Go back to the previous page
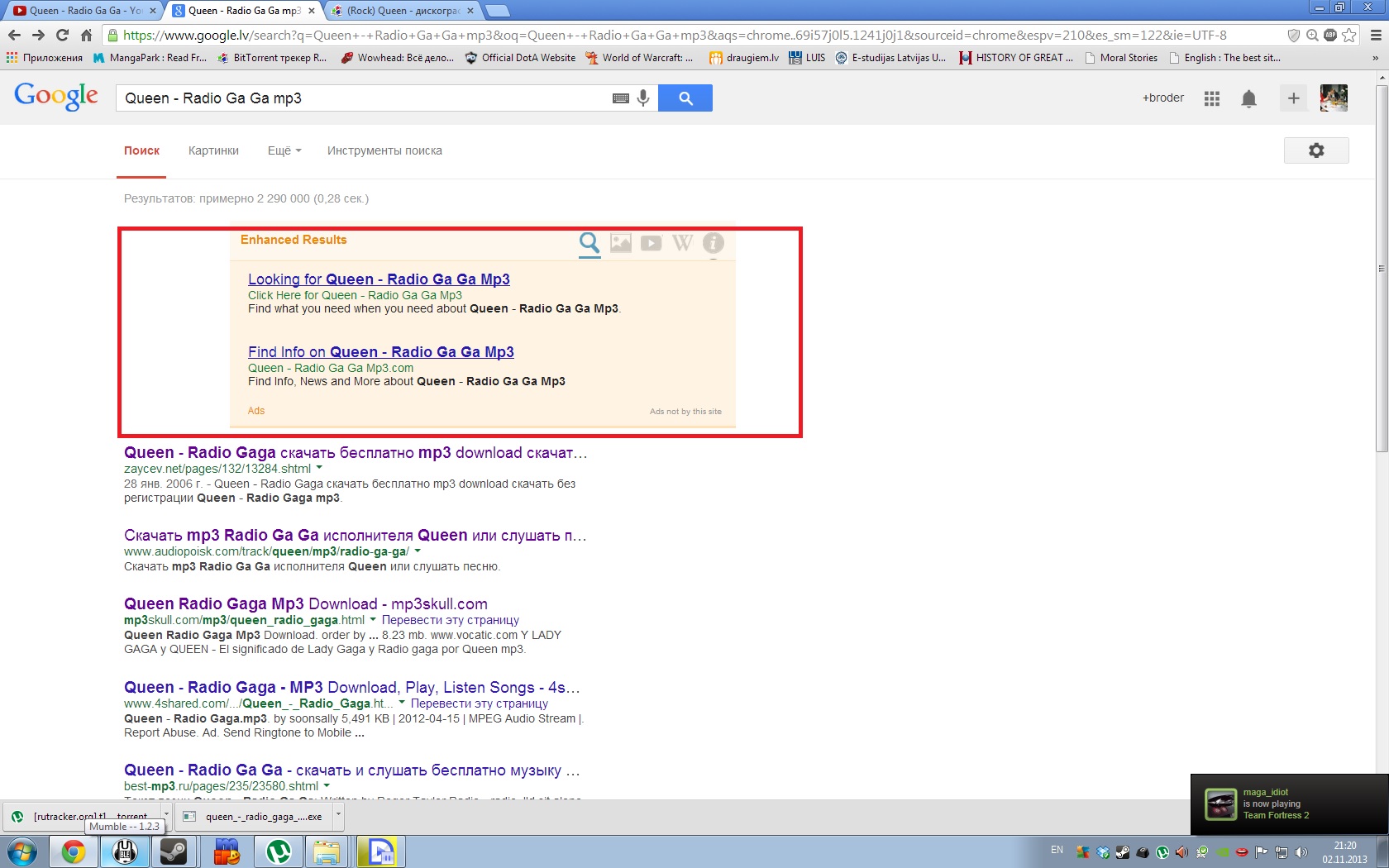This screenshot has height=868, width=1389. coord(14,35)
